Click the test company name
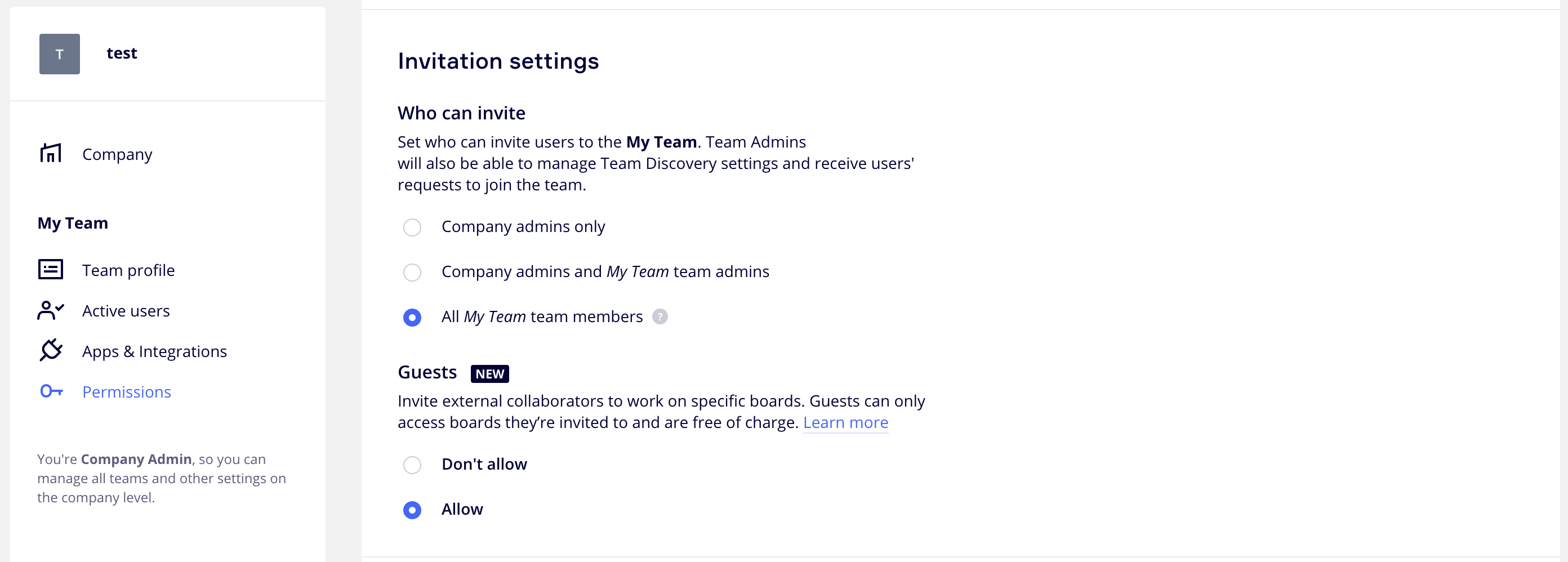 [122, 53]
